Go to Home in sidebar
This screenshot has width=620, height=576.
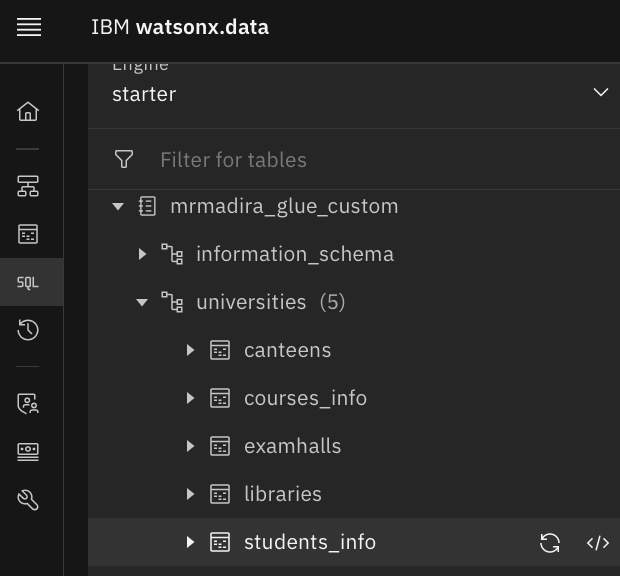point(28,111)
